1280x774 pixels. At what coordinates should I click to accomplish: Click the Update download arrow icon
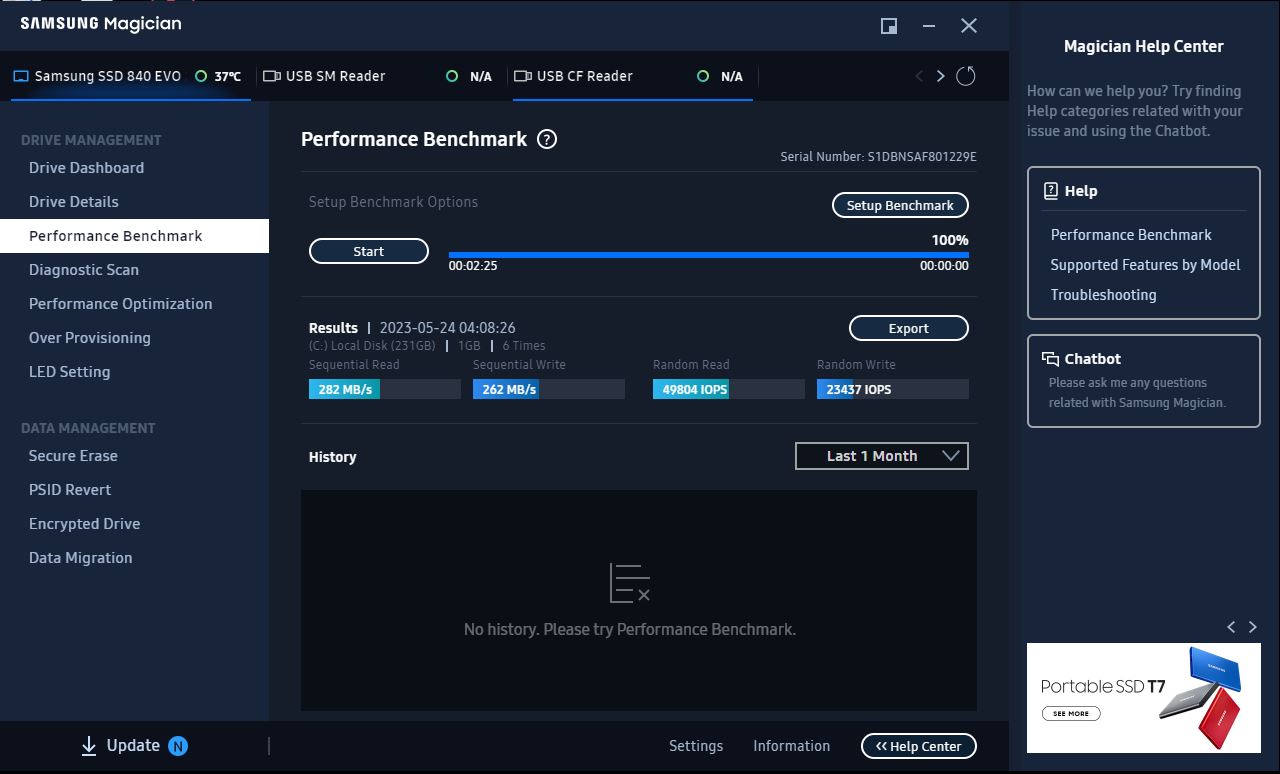point(89,746)
